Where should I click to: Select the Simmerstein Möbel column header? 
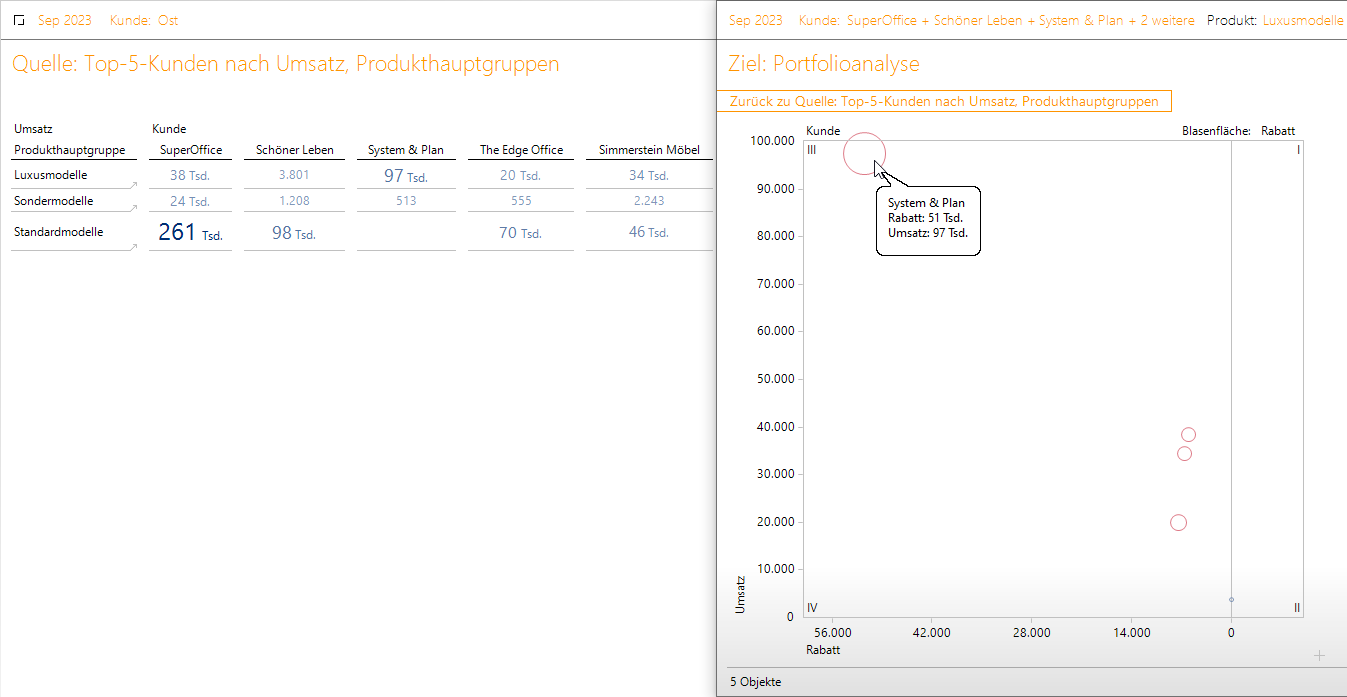pyautogui.click(x=649, y=150)
